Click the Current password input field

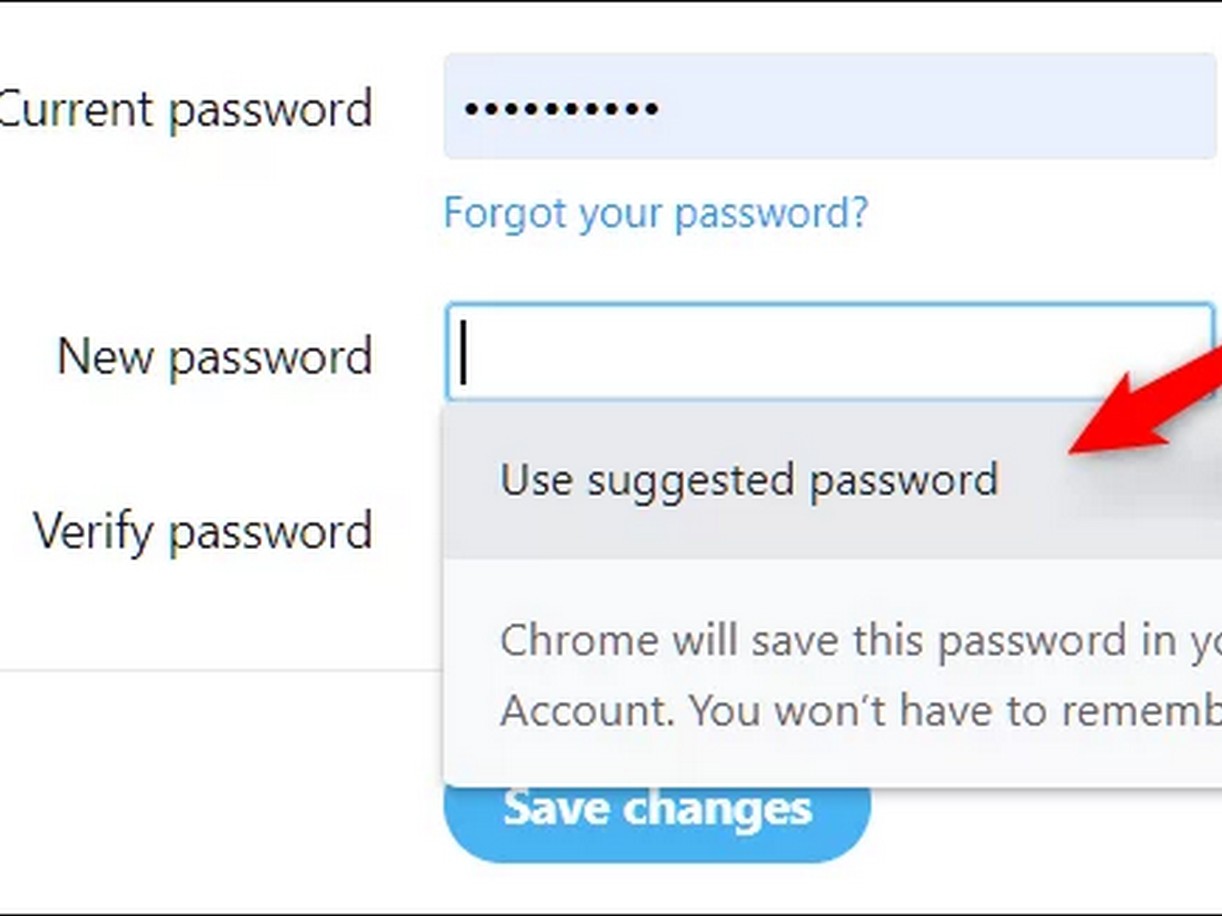(828, 107)
